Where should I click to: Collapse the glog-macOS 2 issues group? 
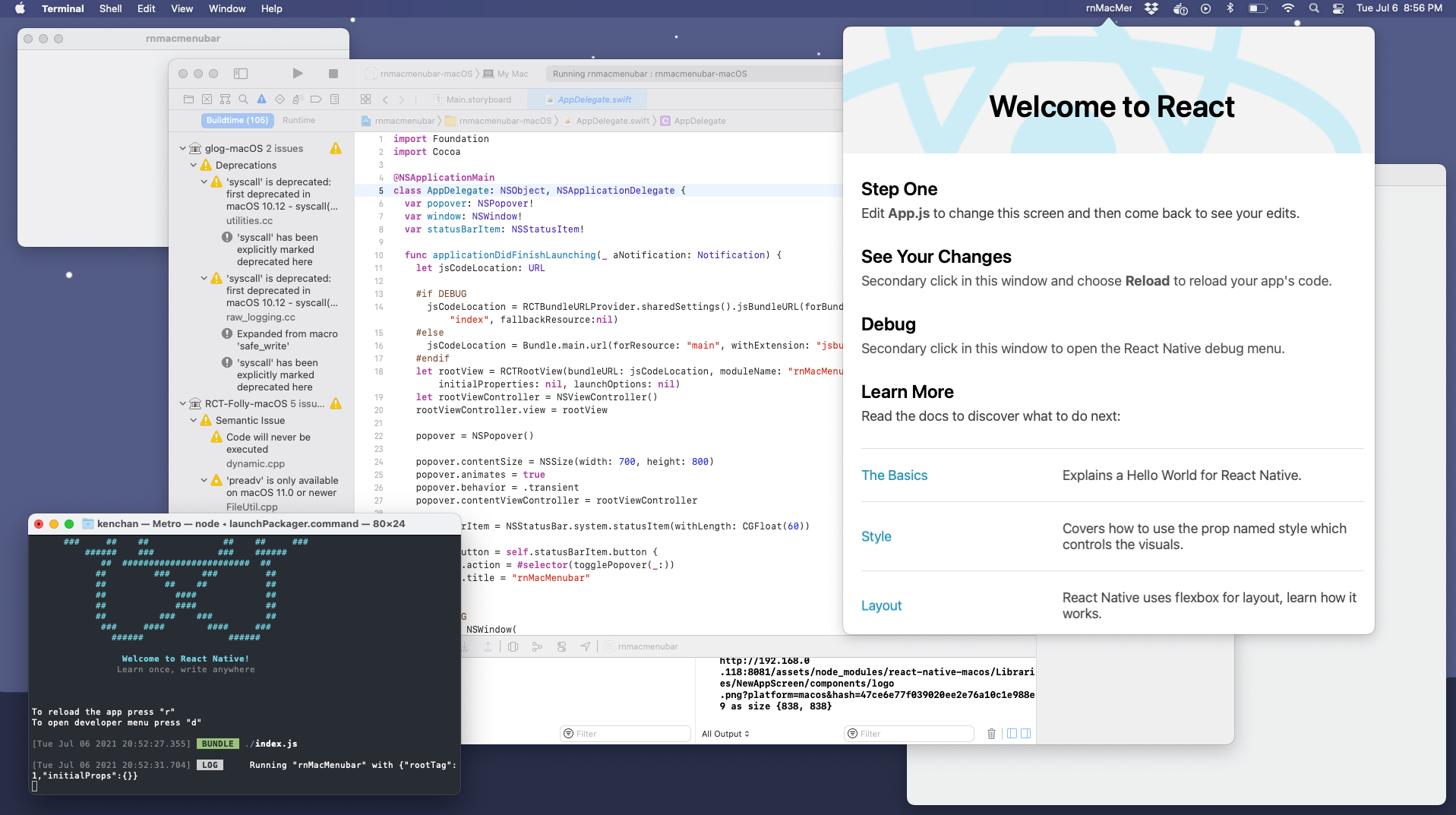click(x=182, y=149)
